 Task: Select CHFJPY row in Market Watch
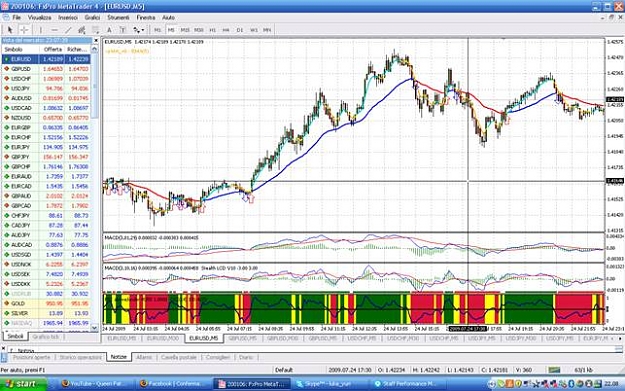(x=46, y=216)
